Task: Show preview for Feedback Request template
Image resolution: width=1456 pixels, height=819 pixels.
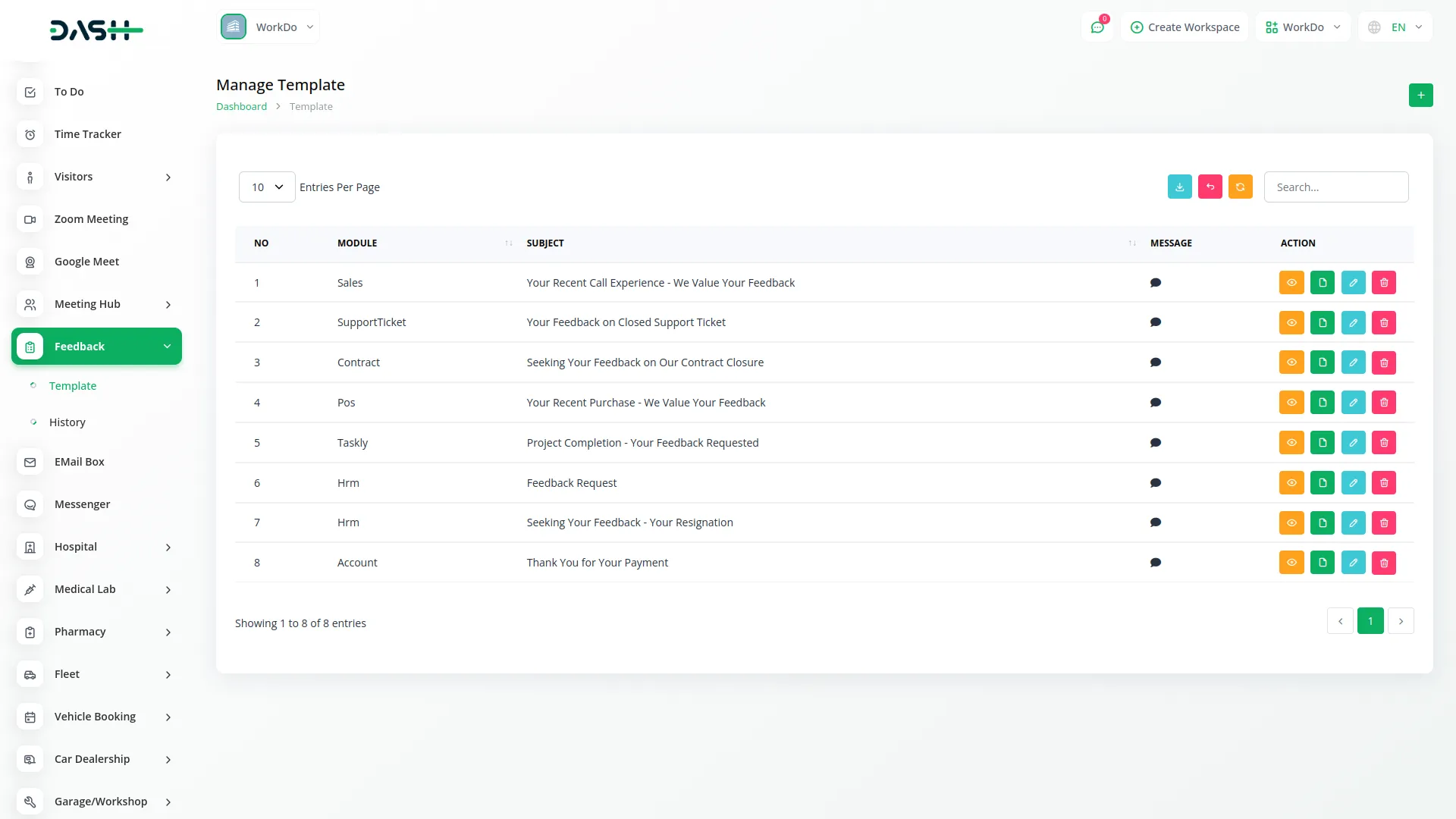Action: pyautogui.click(x=1291, y=482)
